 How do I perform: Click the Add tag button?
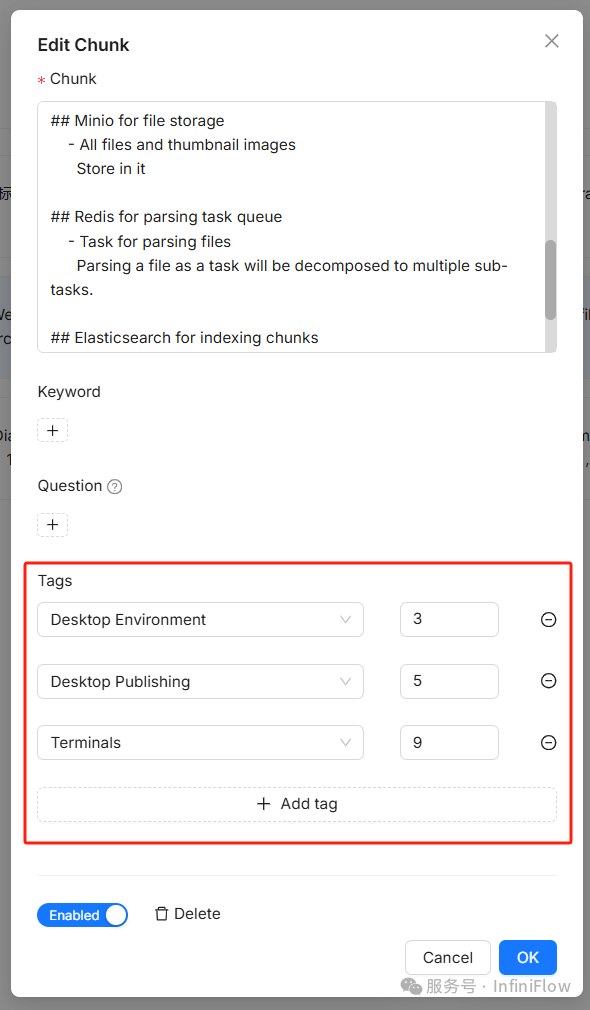click(x=297, y=804)
